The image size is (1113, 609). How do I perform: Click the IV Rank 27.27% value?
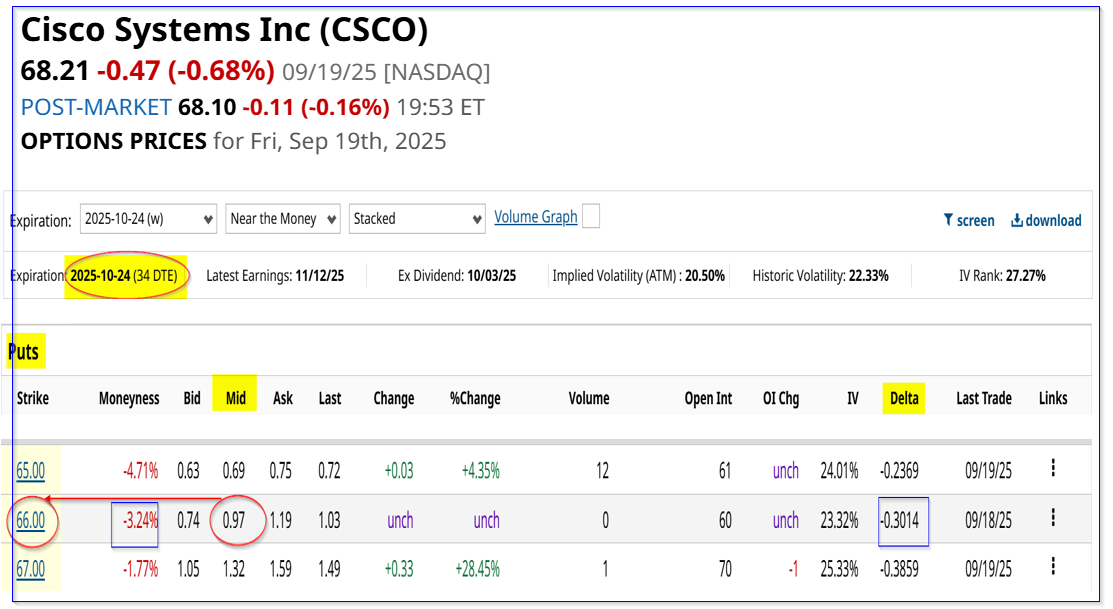pos(1025,275)
